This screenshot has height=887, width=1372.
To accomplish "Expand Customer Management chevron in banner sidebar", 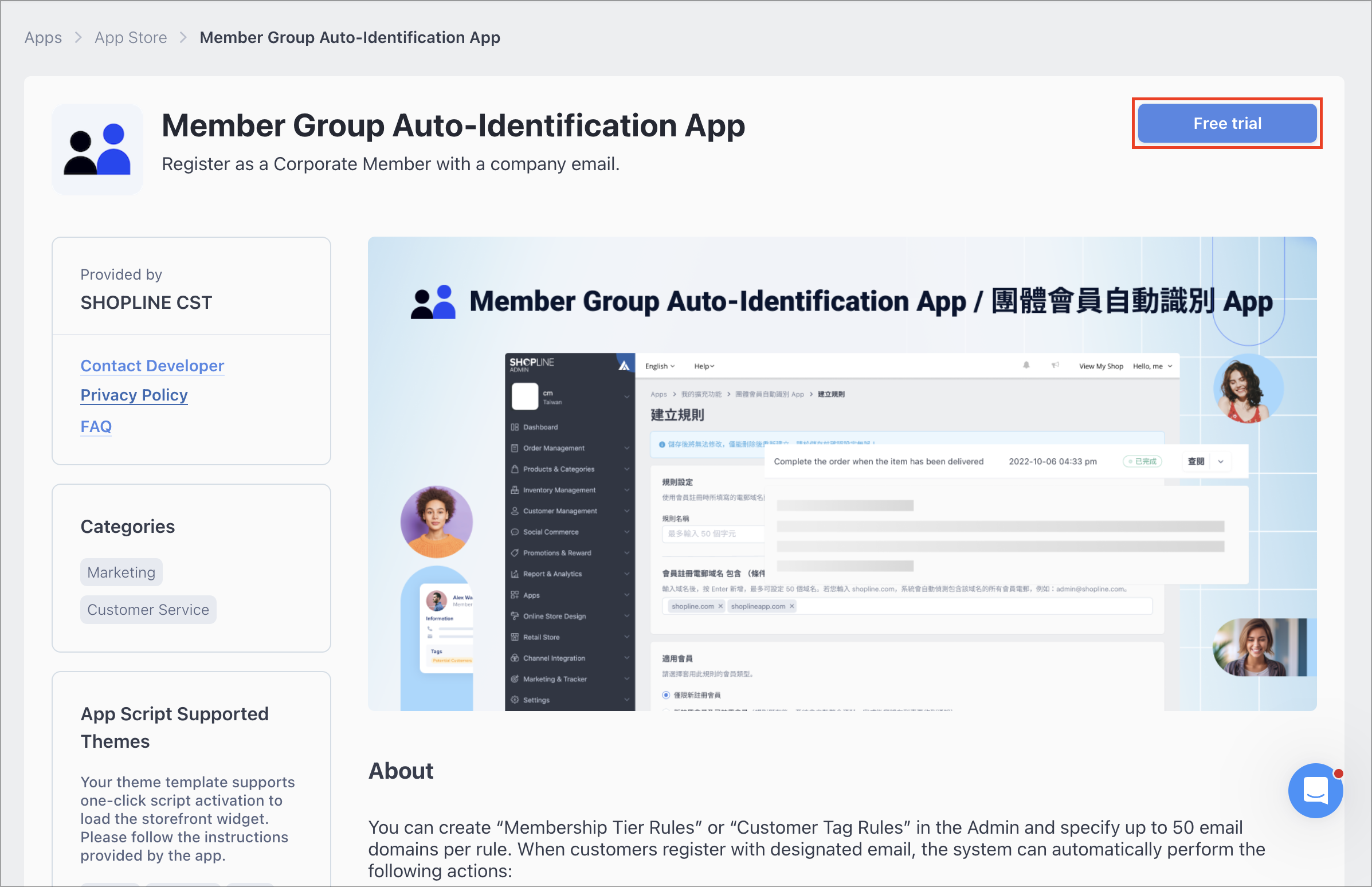I will click(626, 511).
